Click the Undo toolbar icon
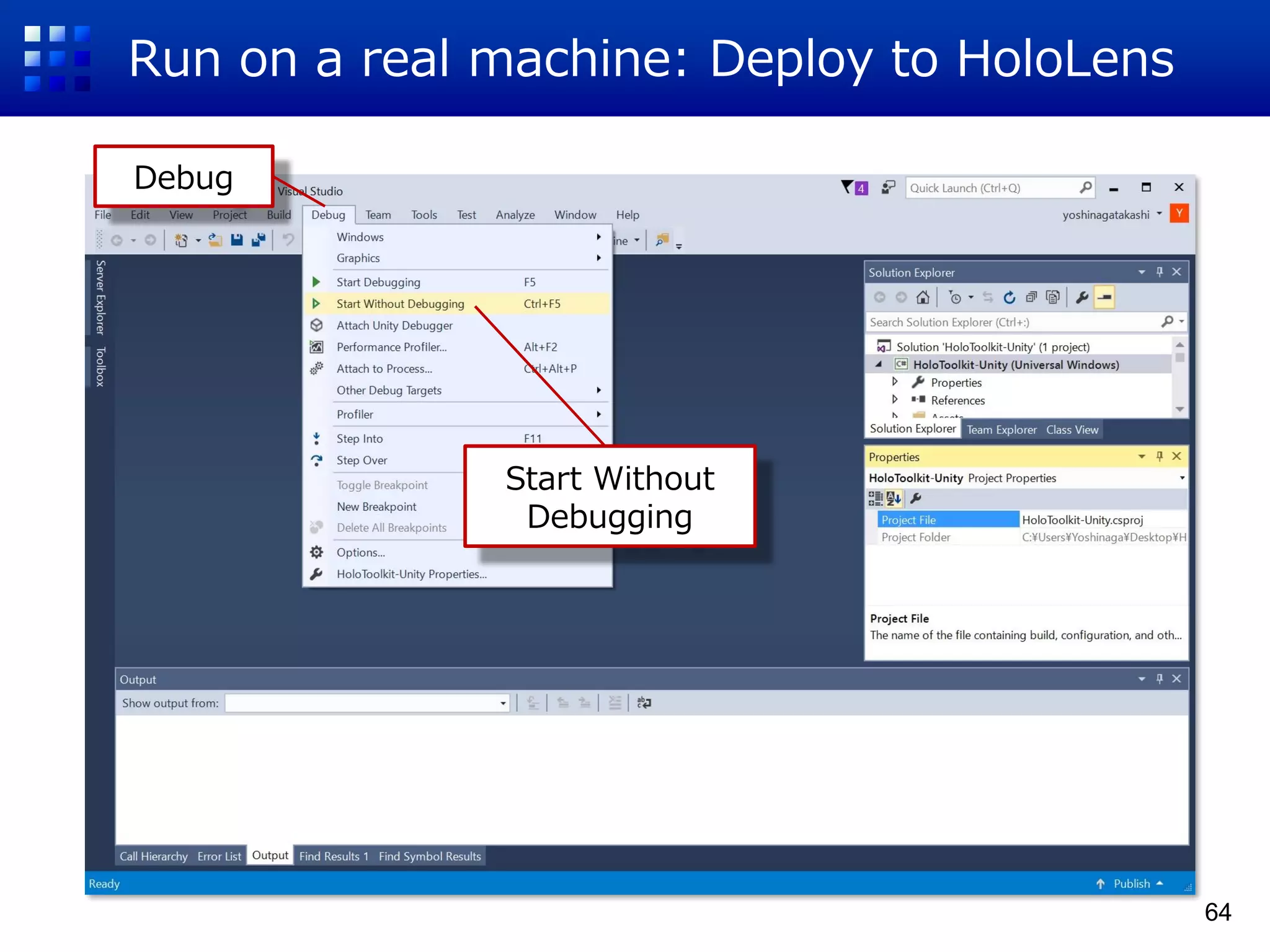1270x952 pixels. pos(288,240)
